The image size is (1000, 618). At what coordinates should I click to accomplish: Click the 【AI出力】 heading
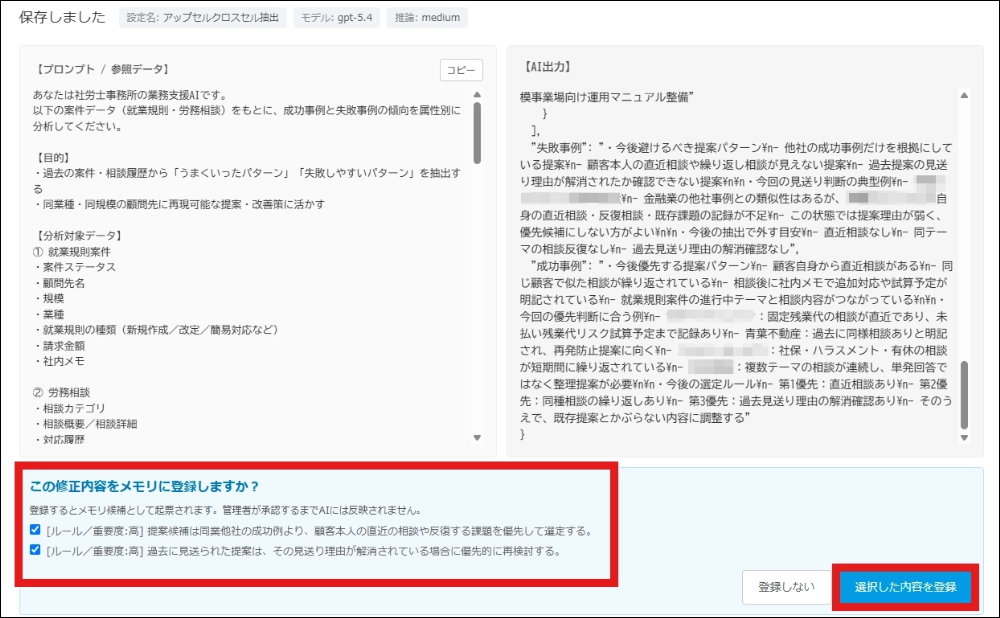547,67
